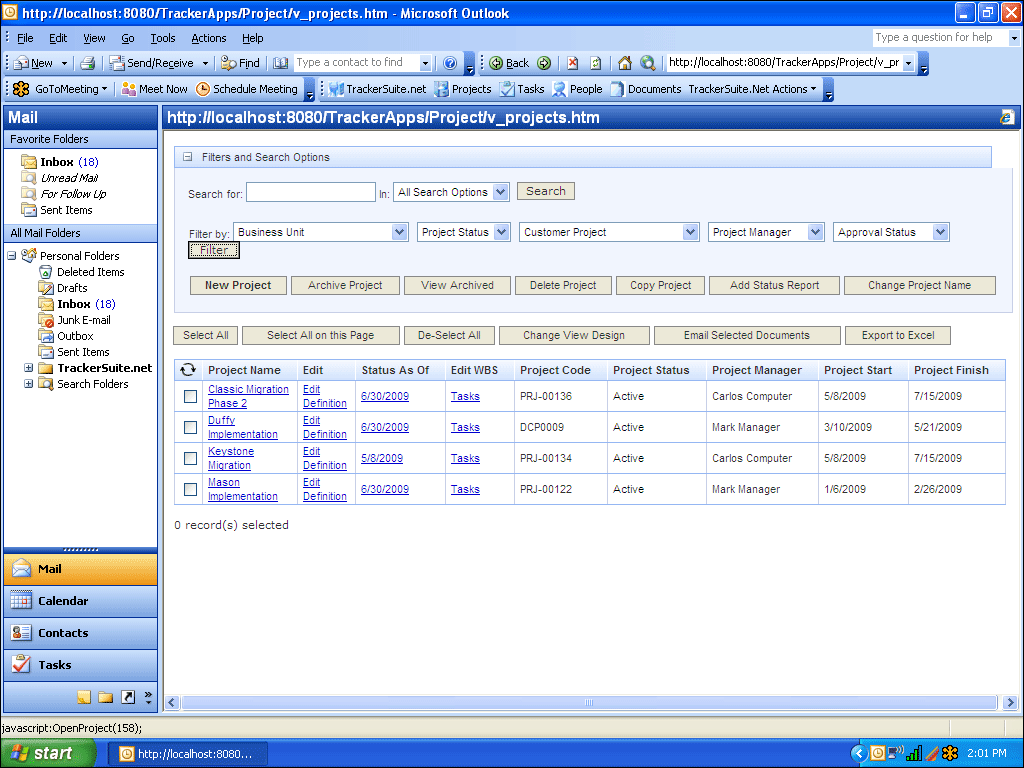Screen dimensions: 1024x768
Task: Check the Classic Migration Phase 2 checkbox
Action: click(x=190, y=397)
